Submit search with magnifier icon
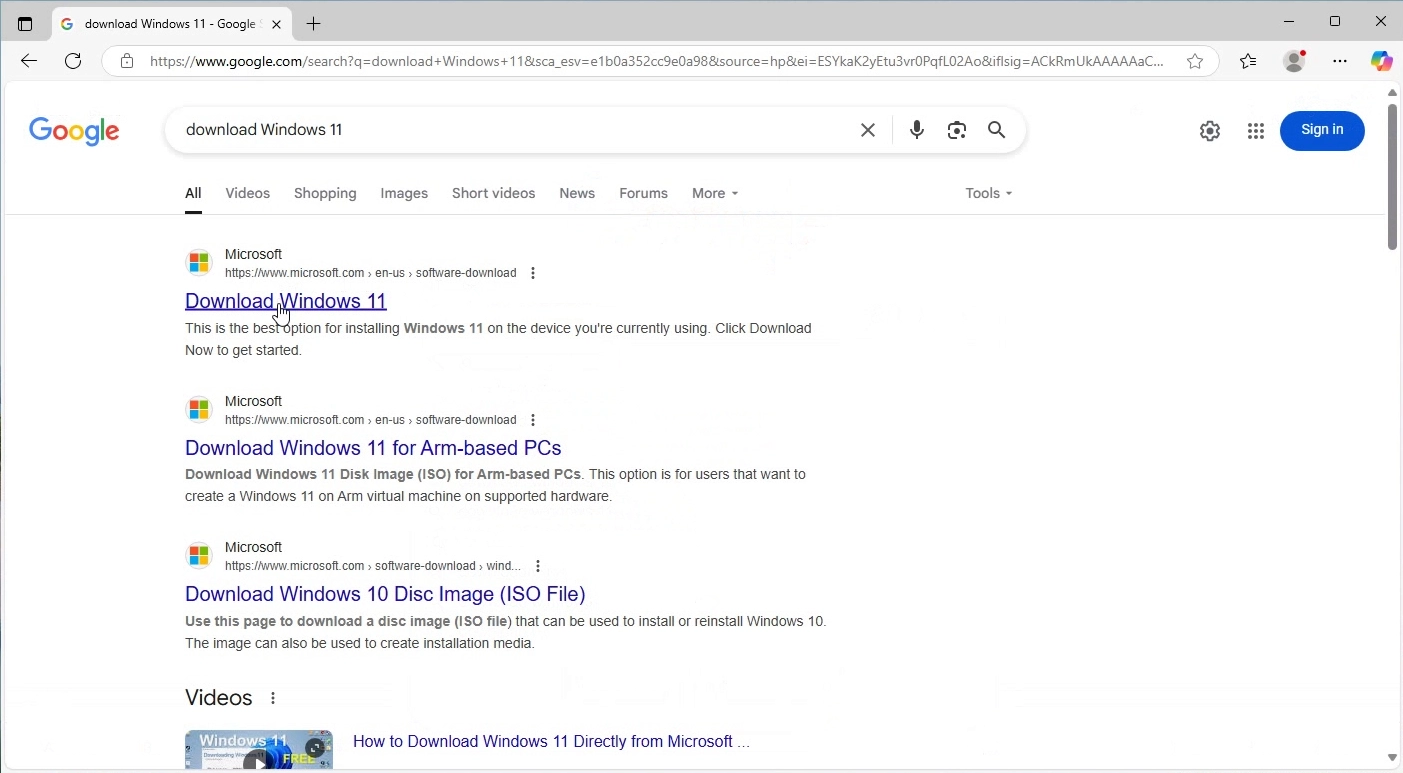The image size is (1403, 773). coord(998,130)
